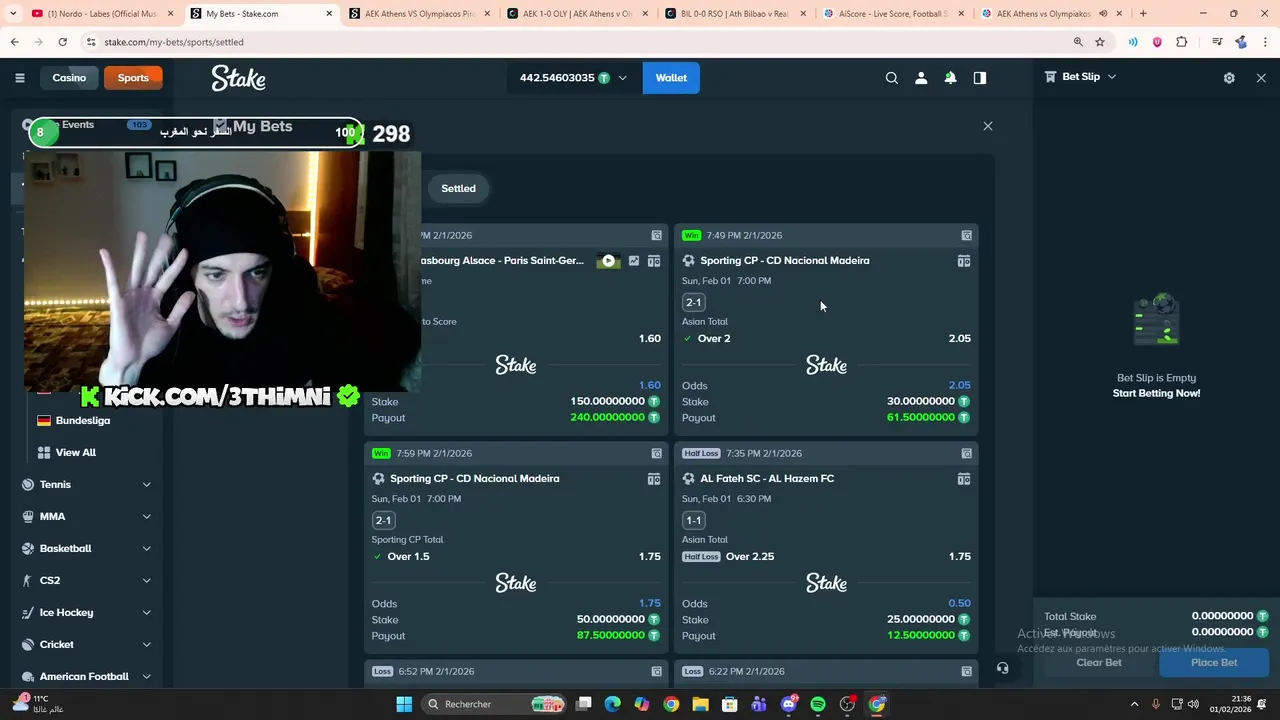Close the Bet Slip panel
This screenshot has width=1280, height=720.
(x=1261, y=78)
